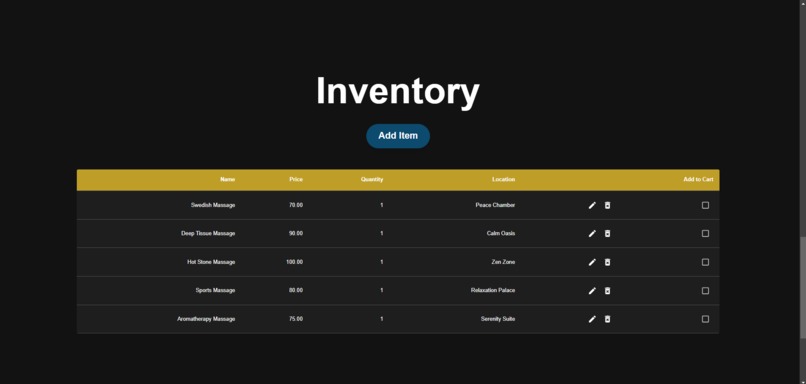Click the Inventory page heading
Image resolution: width=806 pixels, height=384 pixels.
click(398, 92)
